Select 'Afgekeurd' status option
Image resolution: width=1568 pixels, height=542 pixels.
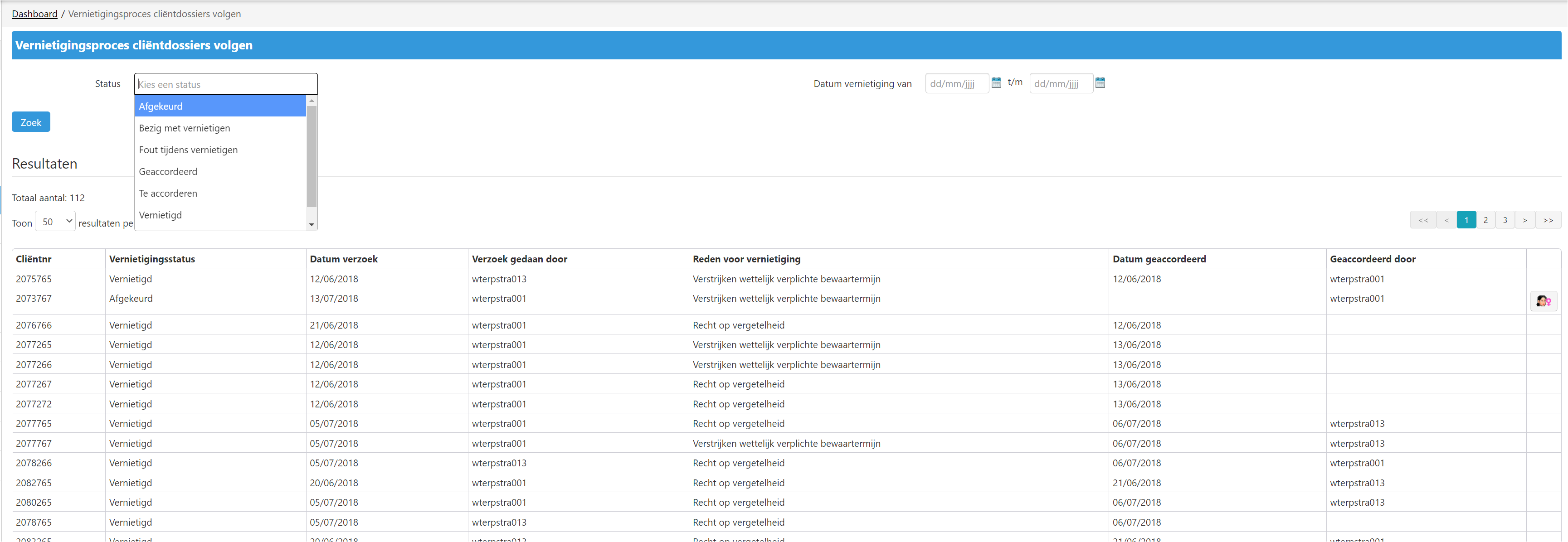coord(220,106)
